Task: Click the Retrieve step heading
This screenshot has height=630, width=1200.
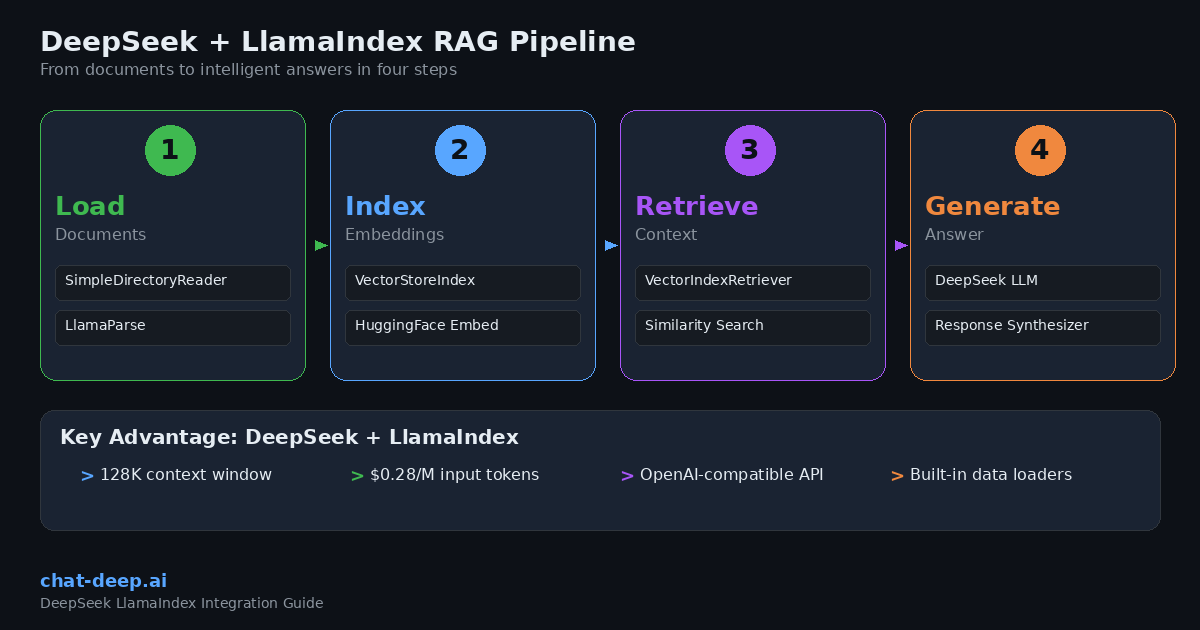Action: (x=697, y=206)
